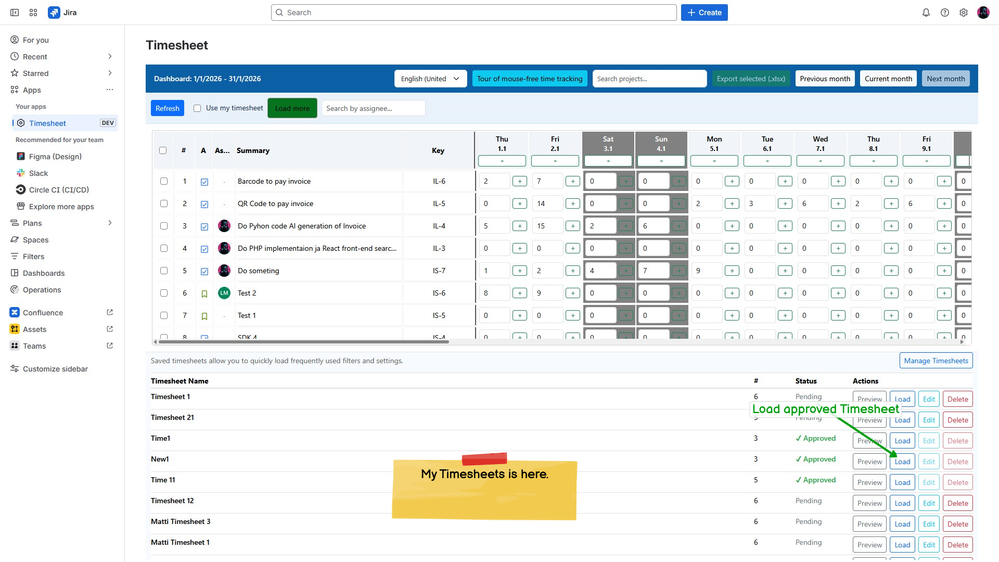Click the Slack app icon
This screenshot has height=562, width=999.
click(21, 173)
